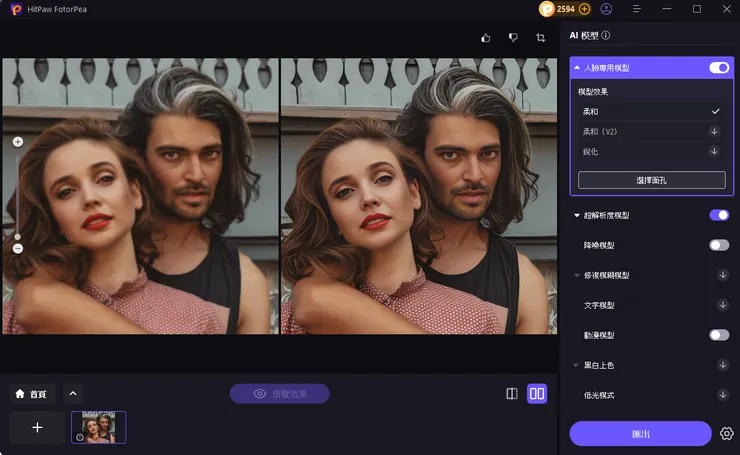Toggle the 人臉專用模型 switch
Screen dimensions: 740x455
[719, 68]
